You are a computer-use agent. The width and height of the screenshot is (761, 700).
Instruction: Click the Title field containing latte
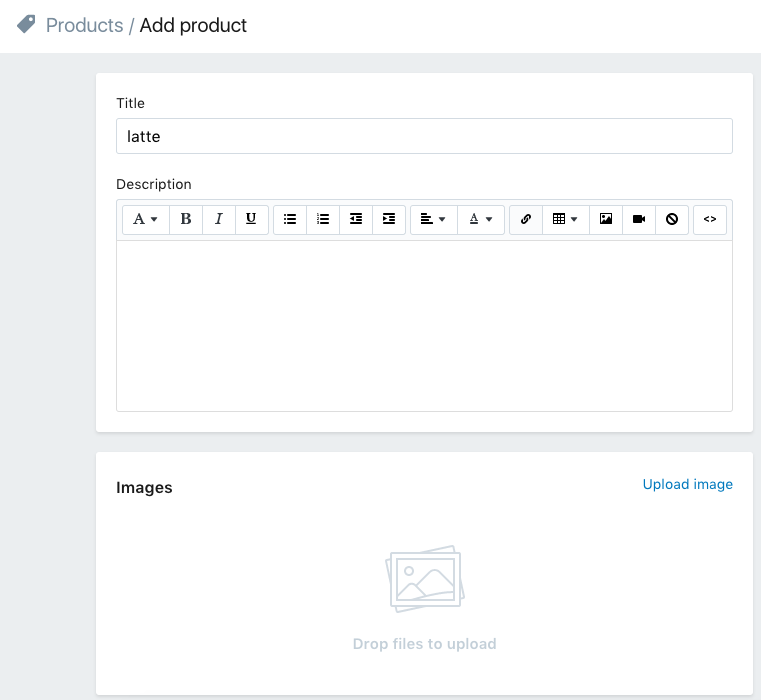[x=424, y=136]
